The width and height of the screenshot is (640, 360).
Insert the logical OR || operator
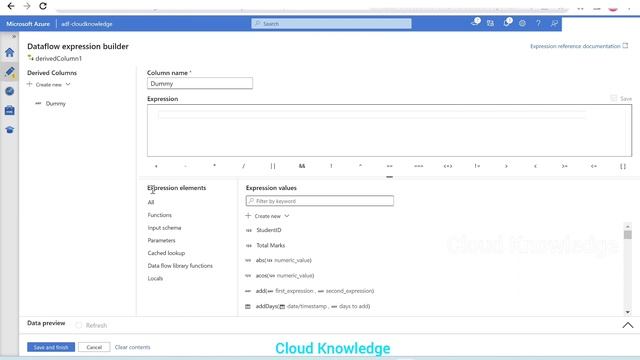[x=273, y=166]
